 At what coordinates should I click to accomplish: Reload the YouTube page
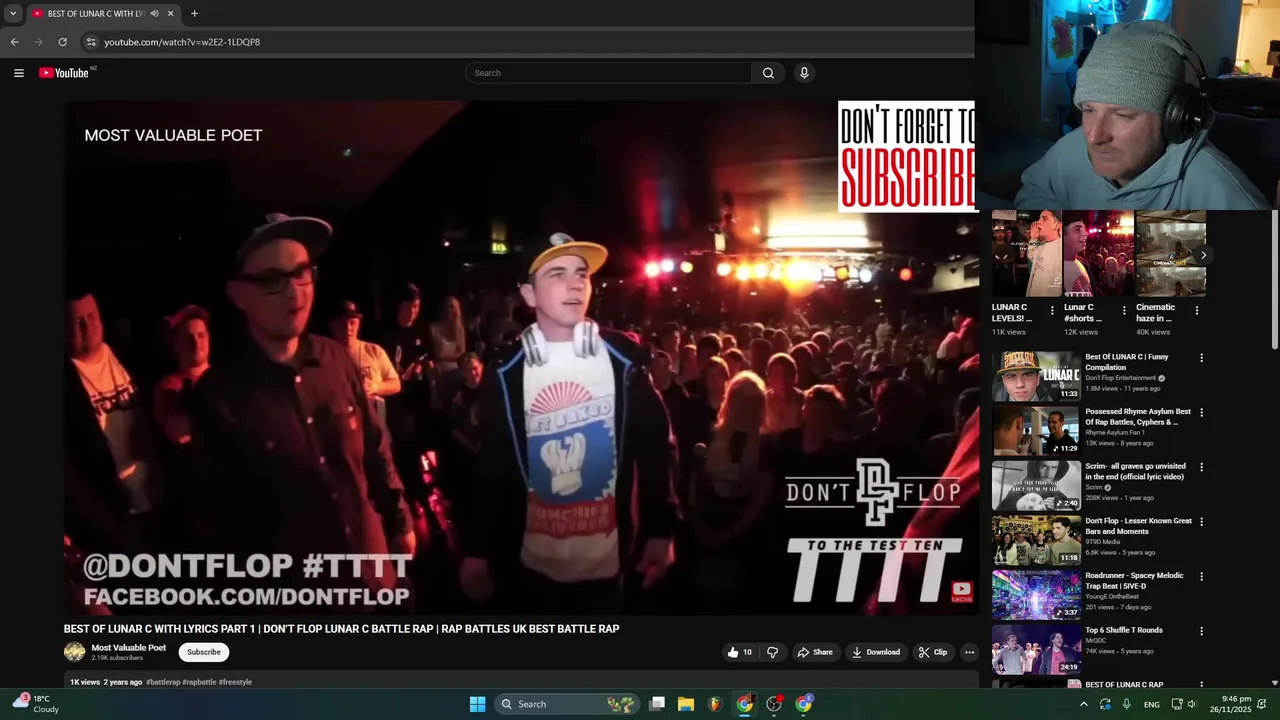click(x=62, y=42)
